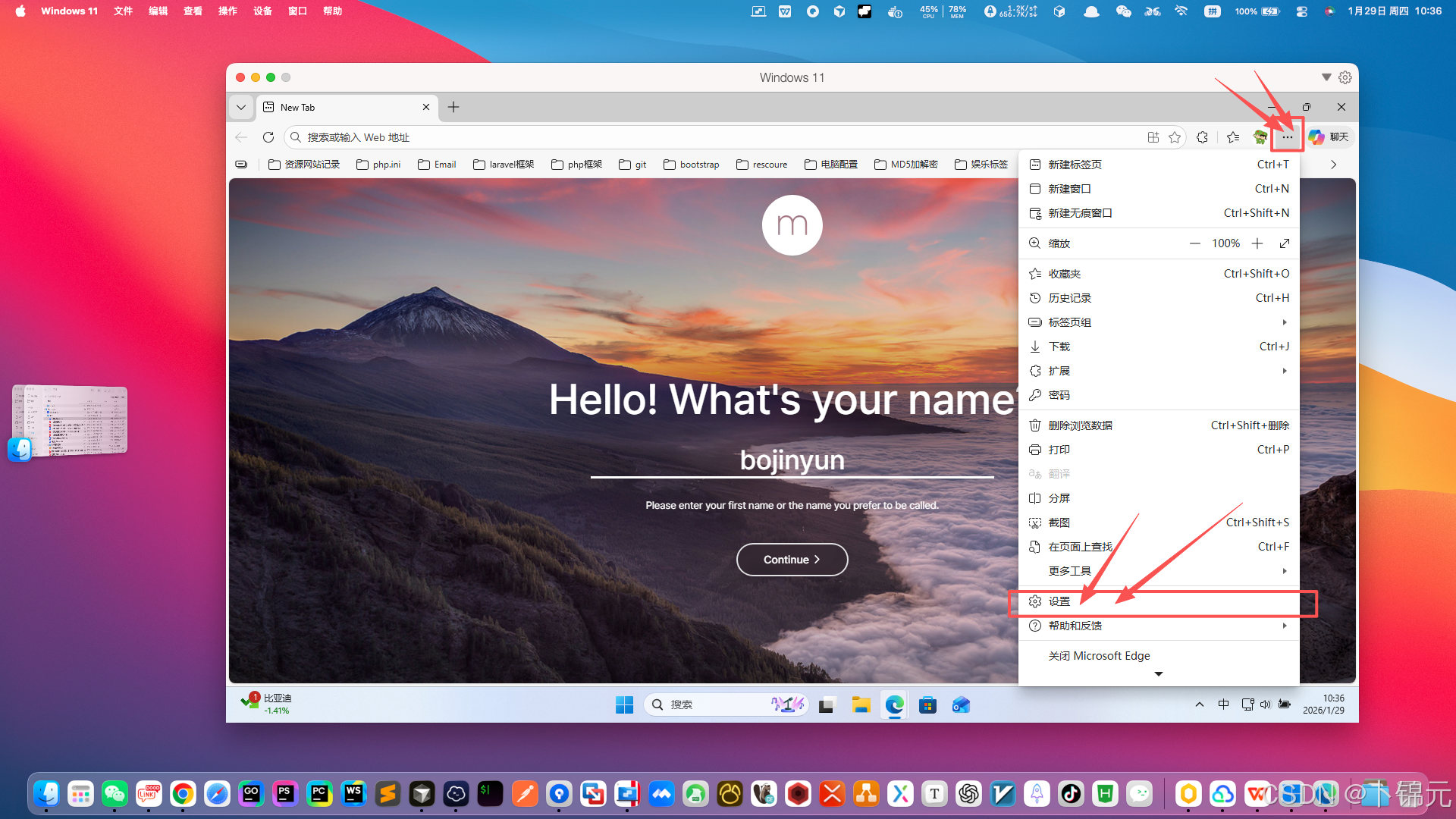Image resolution: width=1456 pixels, height=819 pixels.
Task: Click the Edge refresh page icon
Action: [268, 137]
